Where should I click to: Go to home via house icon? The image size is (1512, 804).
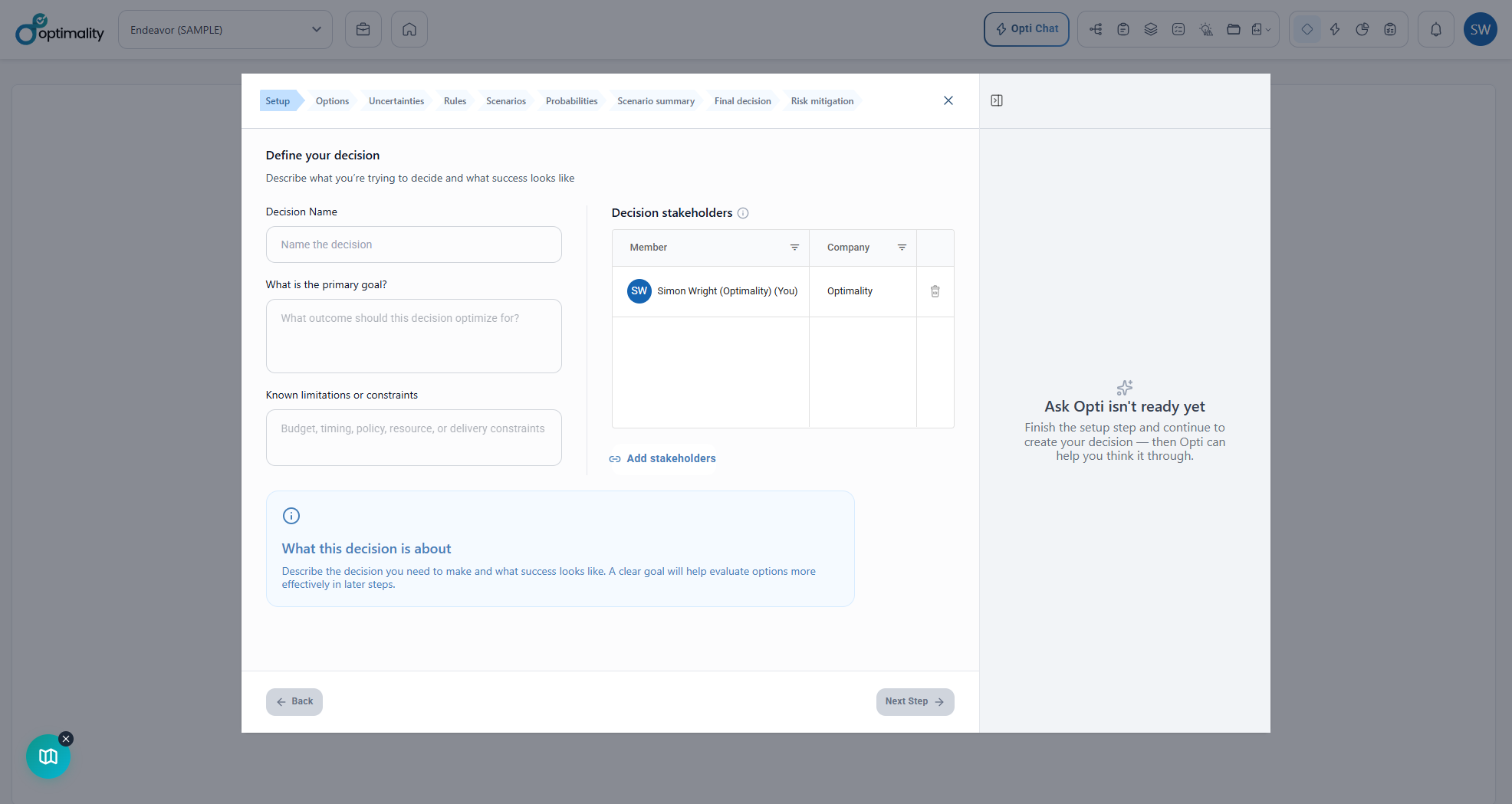coord(409,29)
